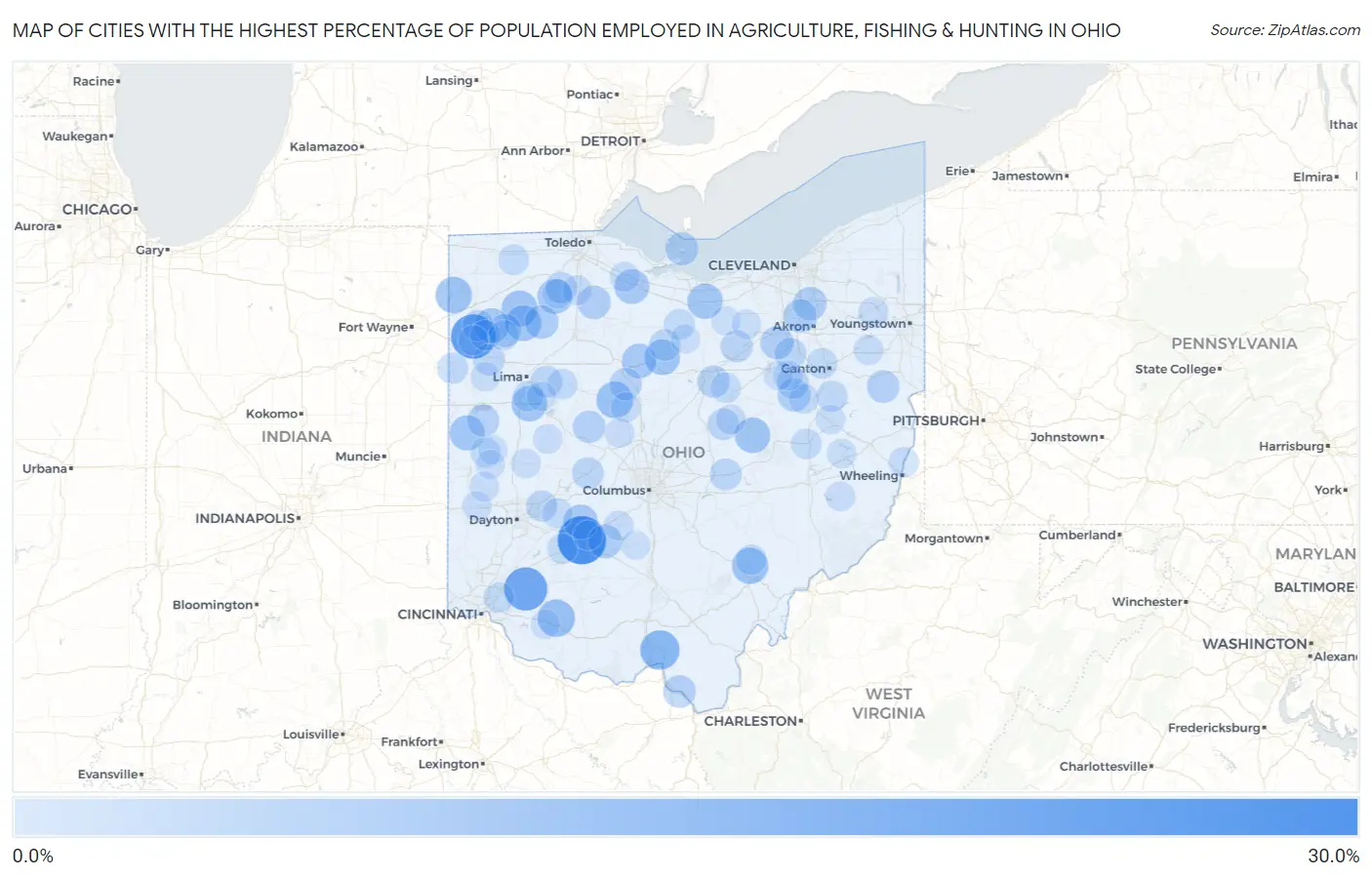1372x877 pixels.
Task: Click the Johnstown city label
Action: [1065, 437]
